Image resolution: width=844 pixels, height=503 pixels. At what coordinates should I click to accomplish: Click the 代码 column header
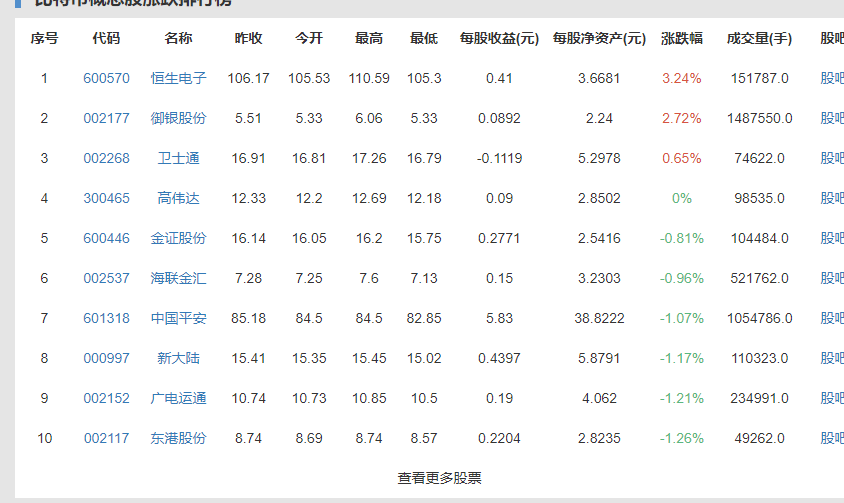(106, 39)
